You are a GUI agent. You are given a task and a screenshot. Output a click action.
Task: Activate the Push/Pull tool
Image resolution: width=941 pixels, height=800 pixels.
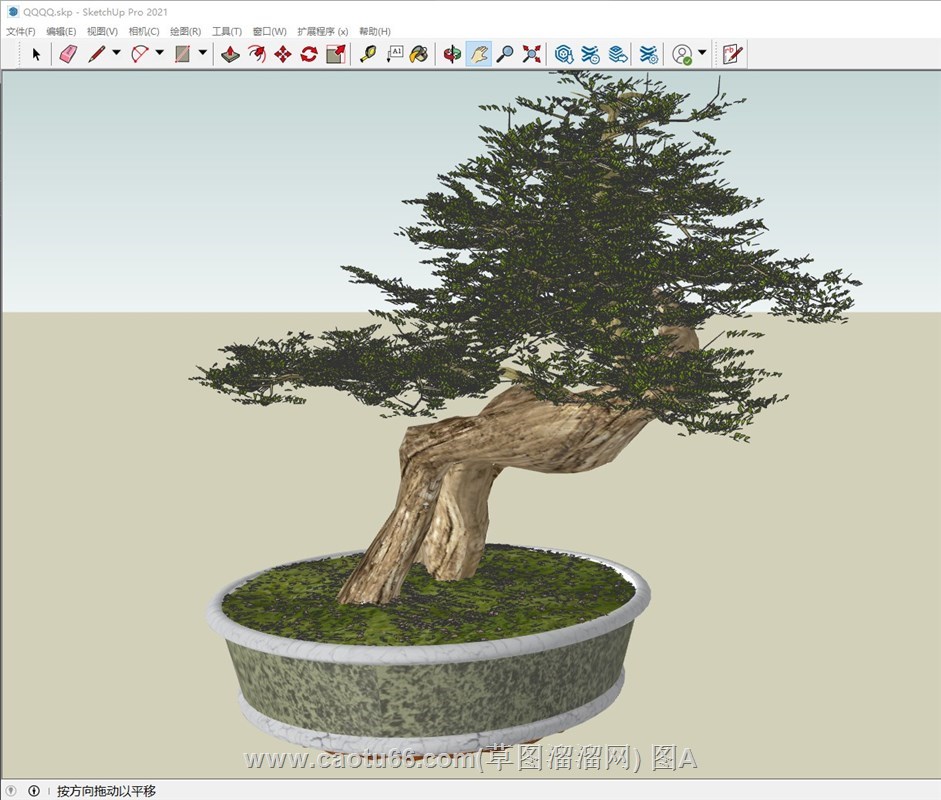[230, 54]
